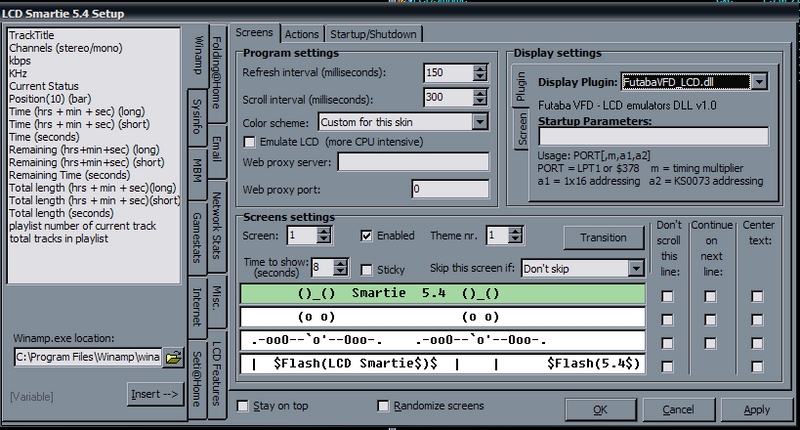
Task: Increase the Refresh interval spinner
Action: [x=480, y=68]
